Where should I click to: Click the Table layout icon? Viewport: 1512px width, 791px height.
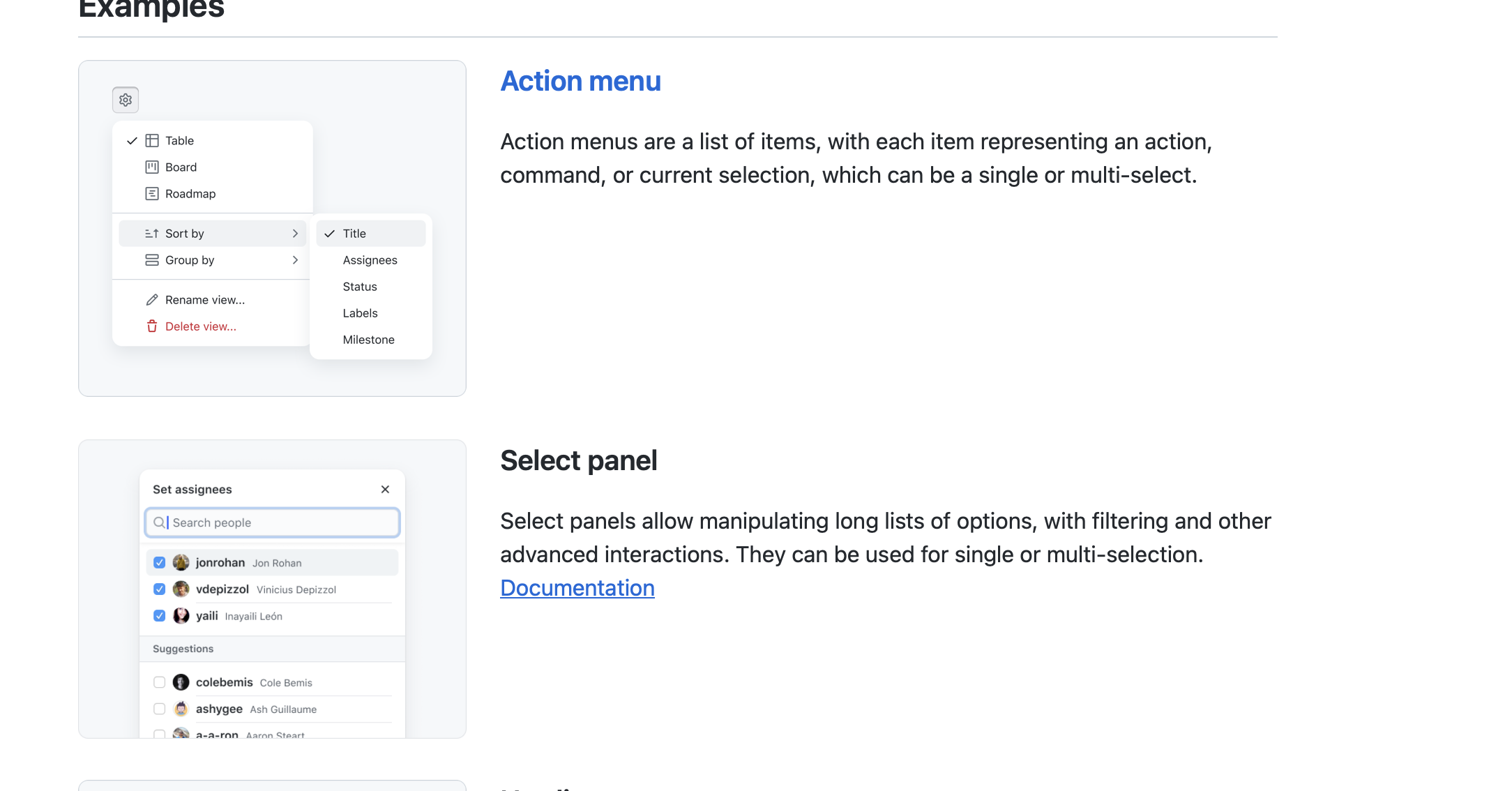[x=152, y=140]
